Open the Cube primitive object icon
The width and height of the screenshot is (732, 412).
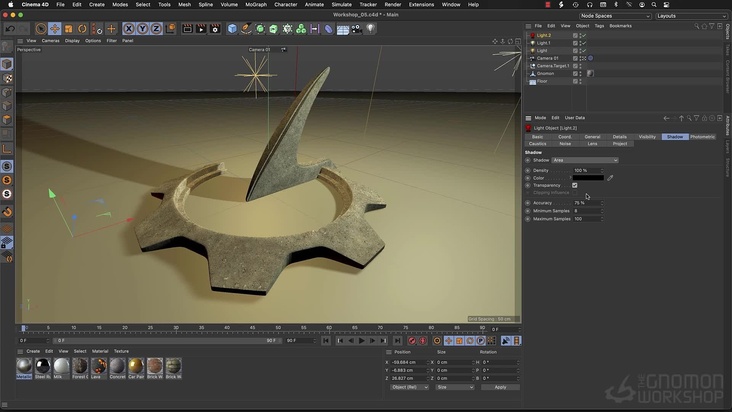(x=232, y=29)
